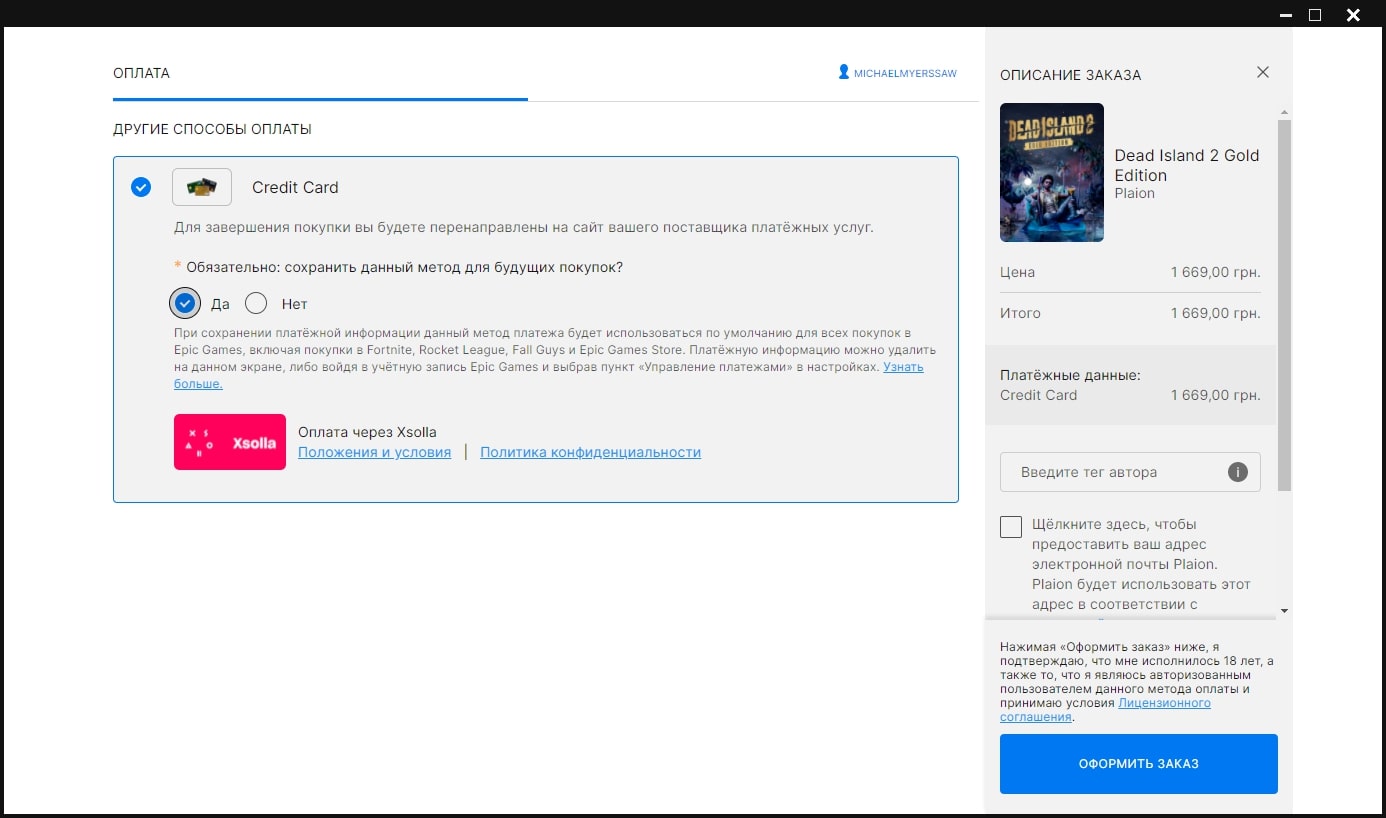The height and width of the screenshot is (818, 1386).
Task: Click the "Plaion" publisher name under title
Action: coord(1135,193)
